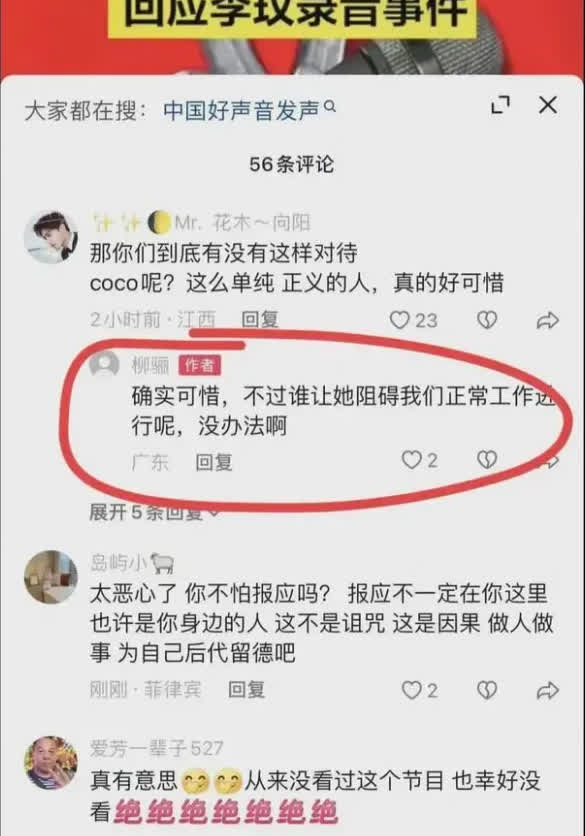Share the comment by Mr. 花木~向阳
The width and height of the screenshot is (585, 836).
547,320
